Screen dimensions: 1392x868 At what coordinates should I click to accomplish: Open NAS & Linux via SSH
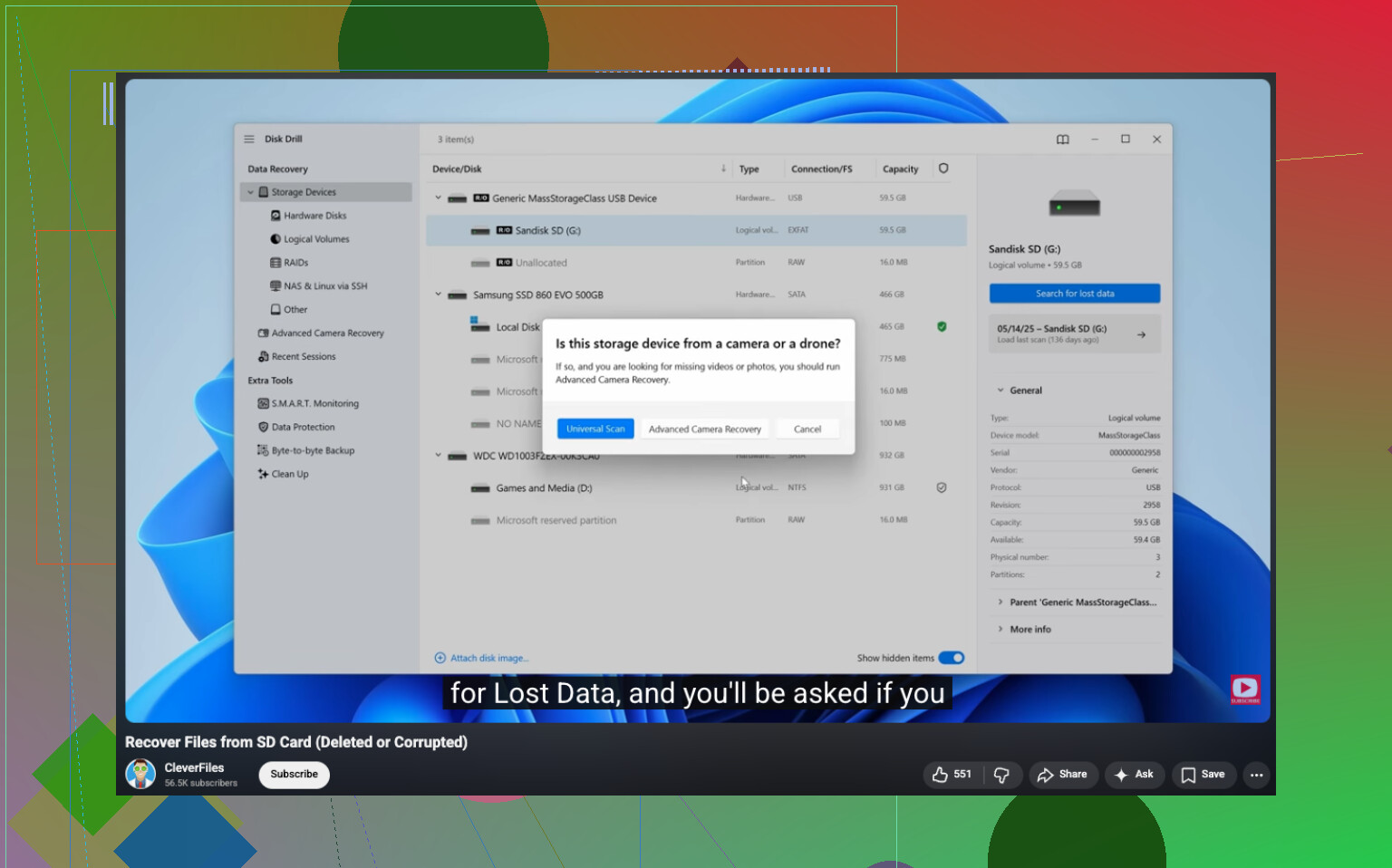pyautogui.click(x=318, y=286)
